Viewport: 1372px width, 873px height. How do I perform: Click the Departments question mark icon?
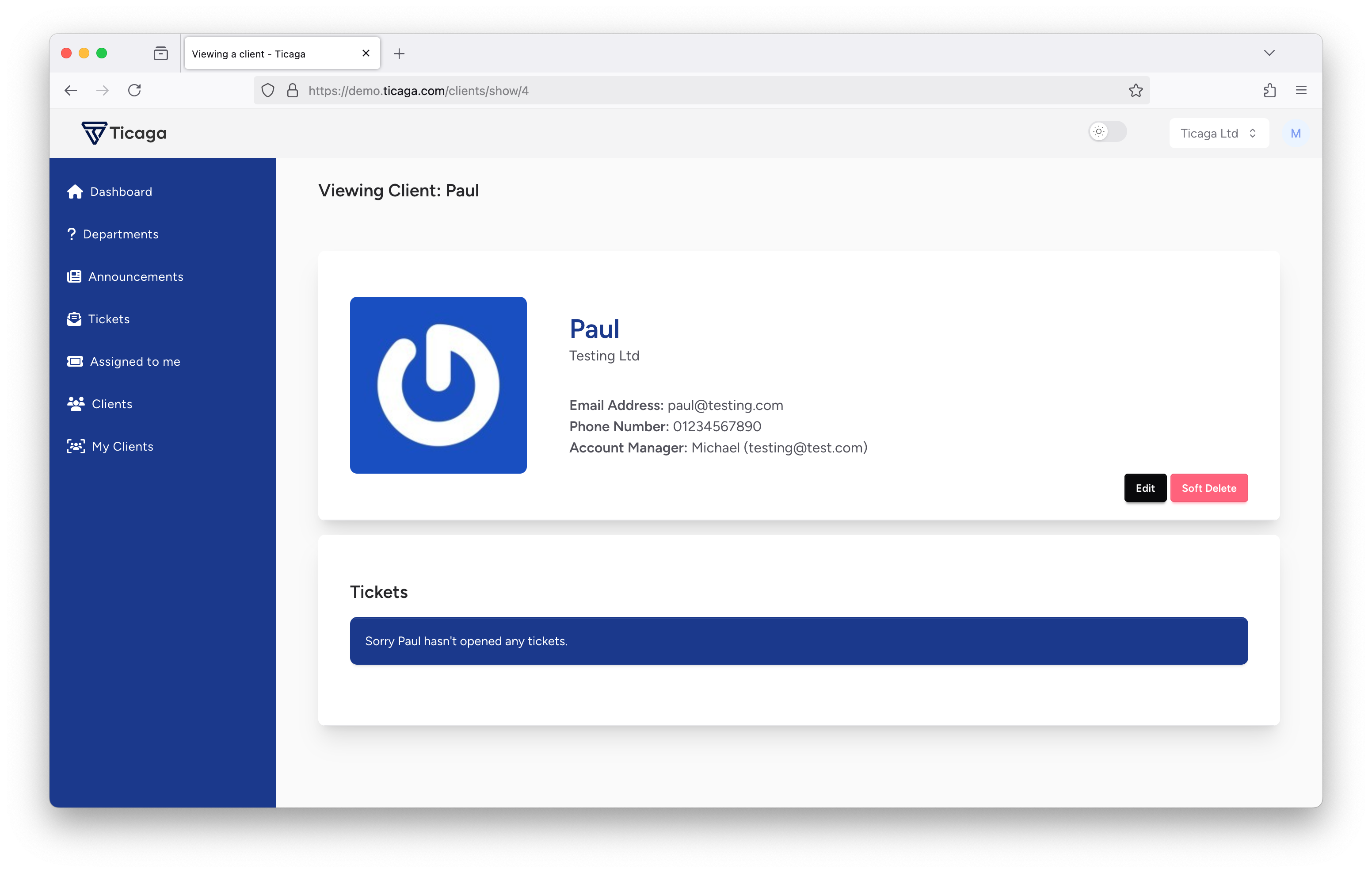[x=71, y=234]
